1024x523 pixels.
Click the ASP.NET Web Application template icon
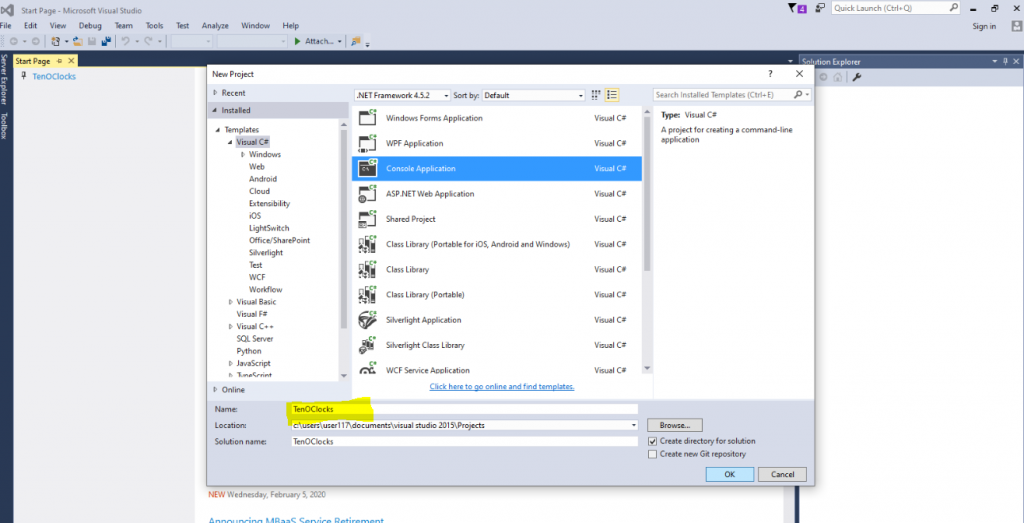coord(368,194)
